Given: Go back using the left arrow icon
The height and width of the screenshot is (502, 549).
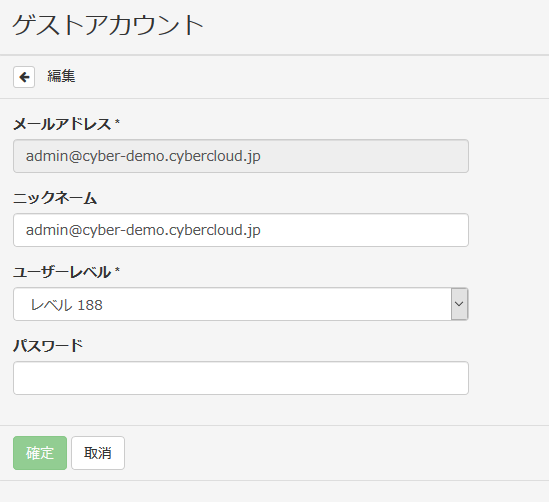Looking at the screenshot, I should pyautogui.click(x=24, y=77).
